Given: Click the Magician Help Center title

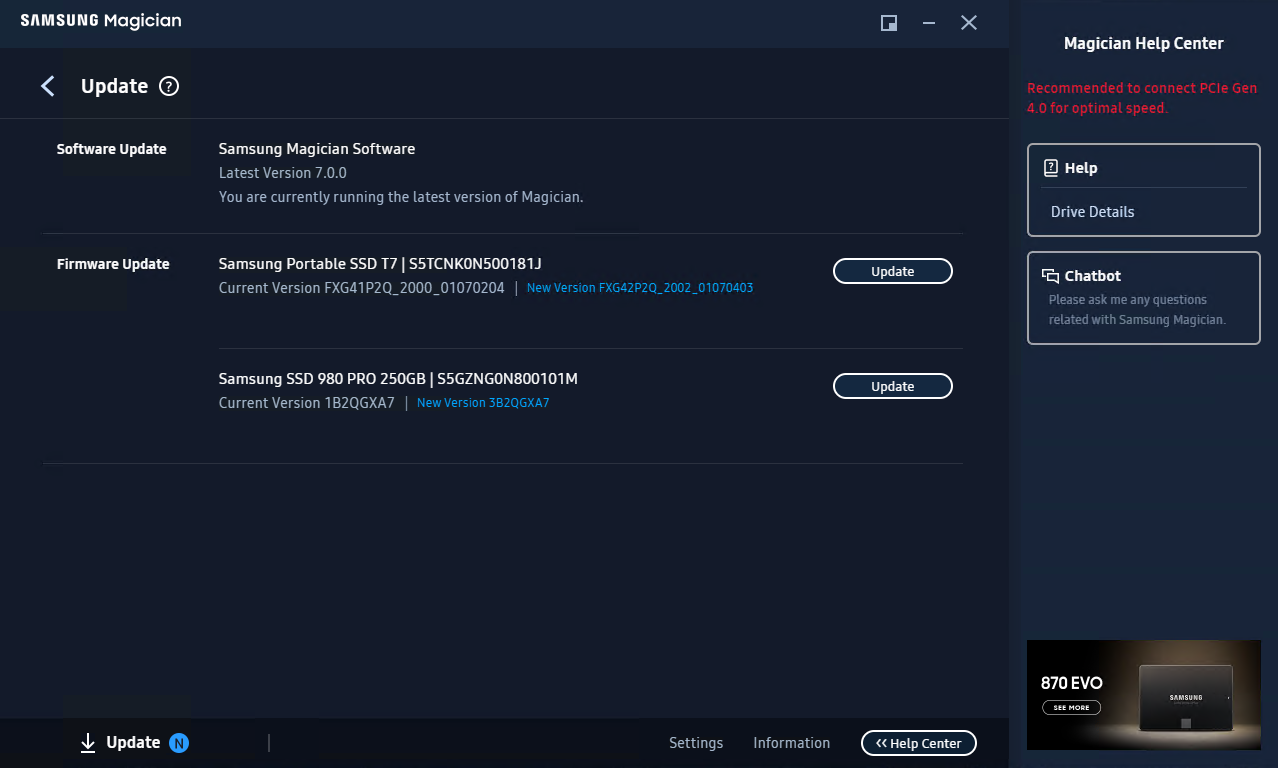Looking at the screenshot, I should [1144, 43].
